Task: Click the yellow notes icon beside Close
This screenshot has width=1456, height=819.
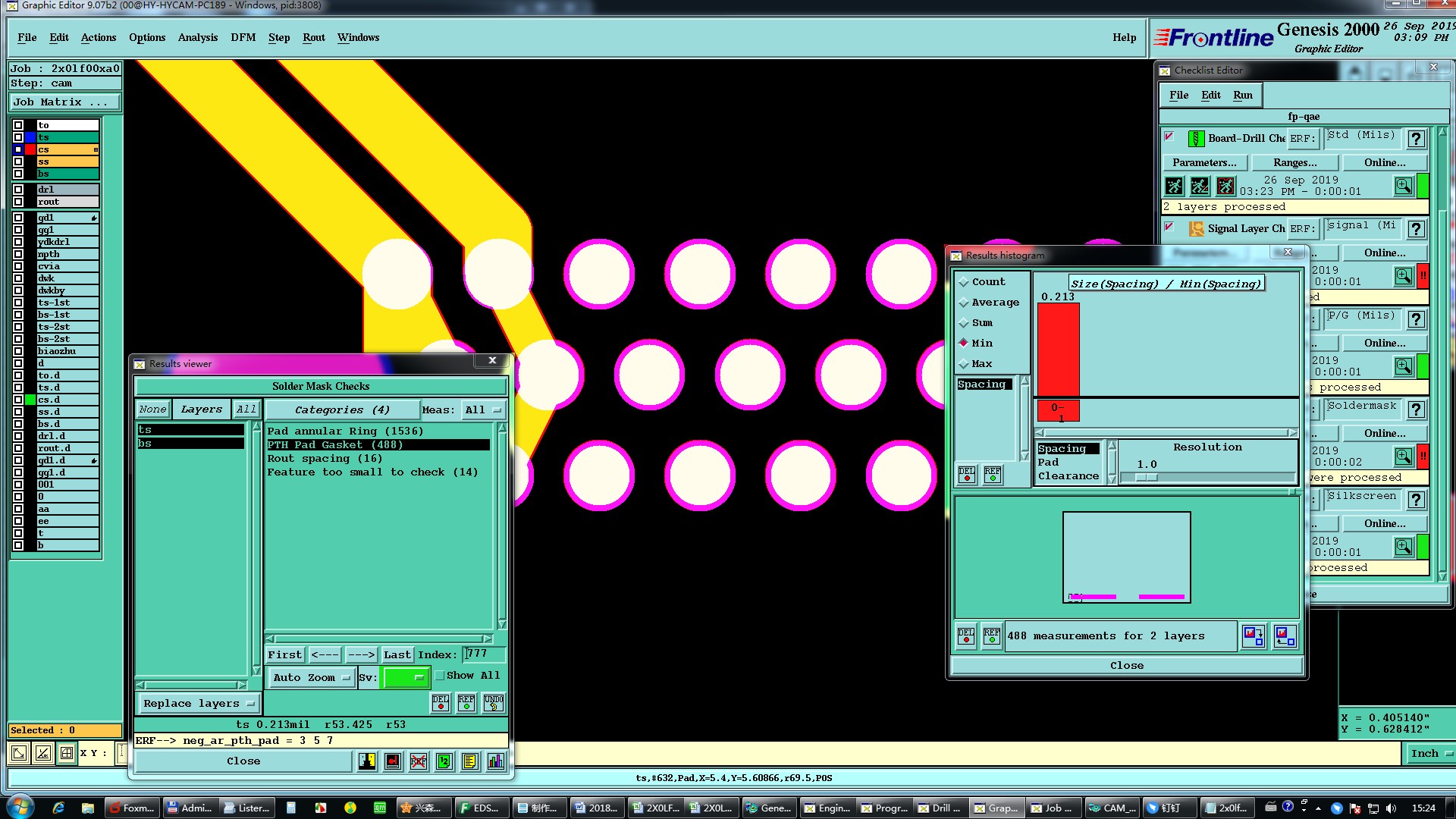Action: (x=470, y=761)
